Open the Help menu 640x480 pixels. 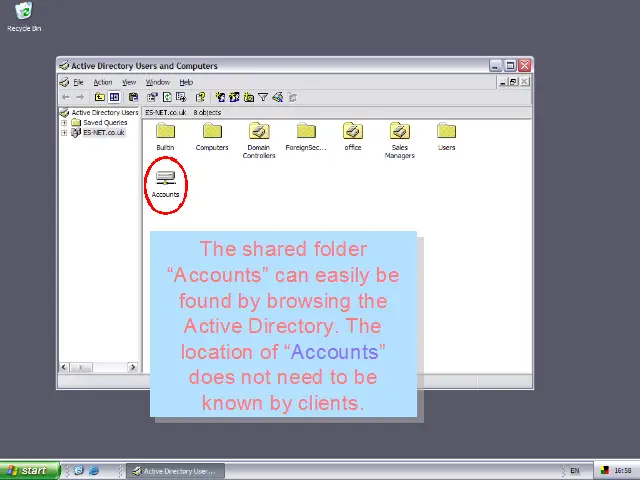point(186,82)
